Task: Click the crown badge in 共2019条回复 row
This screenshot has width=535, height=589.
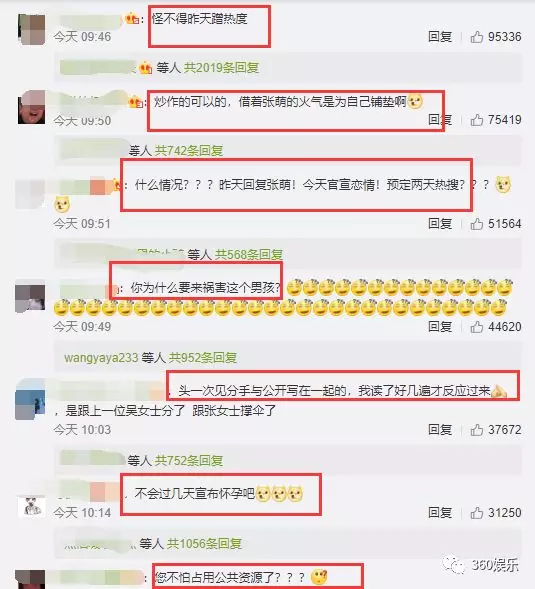Action: tap(145, 68)
